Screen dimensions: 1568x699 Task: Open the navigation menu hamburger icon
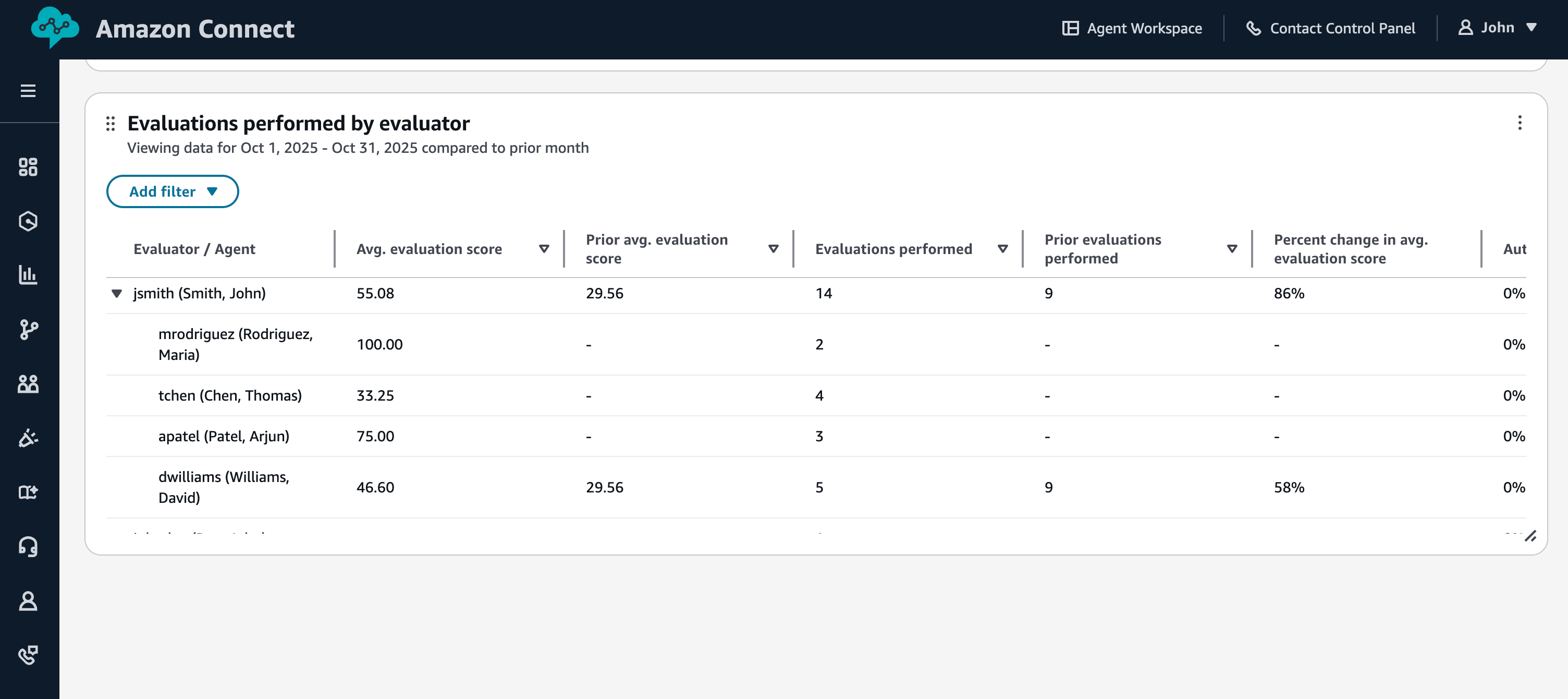tap(27, 90)
